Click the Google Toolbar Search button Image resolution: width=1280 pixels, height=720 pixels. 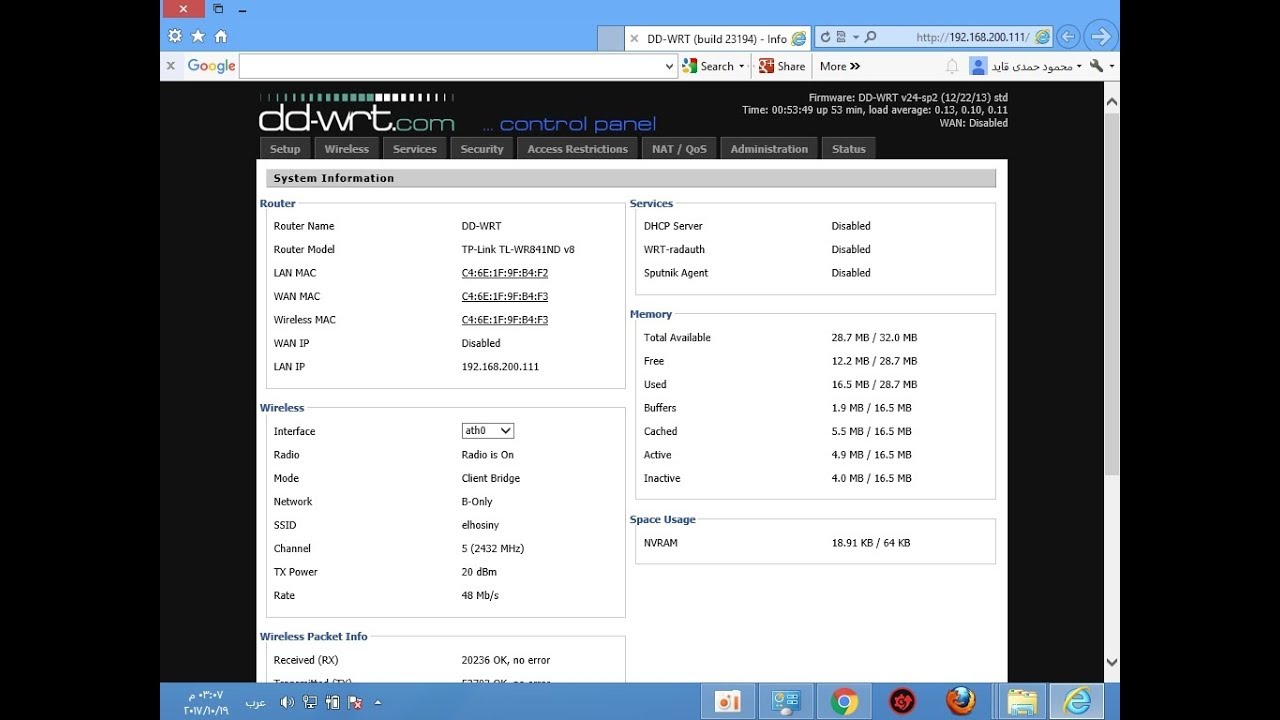708,66
